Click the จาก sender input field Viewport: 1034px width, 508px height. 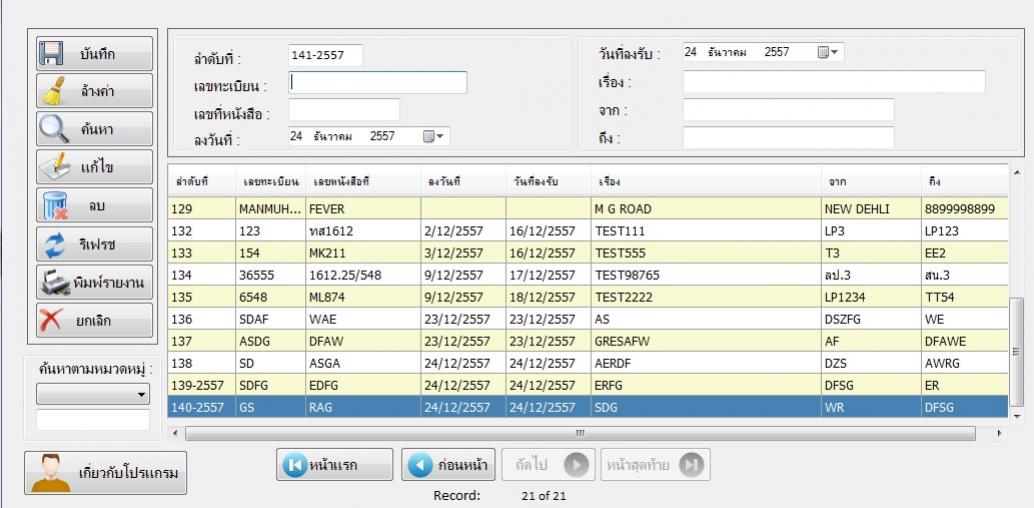point(788,110)
